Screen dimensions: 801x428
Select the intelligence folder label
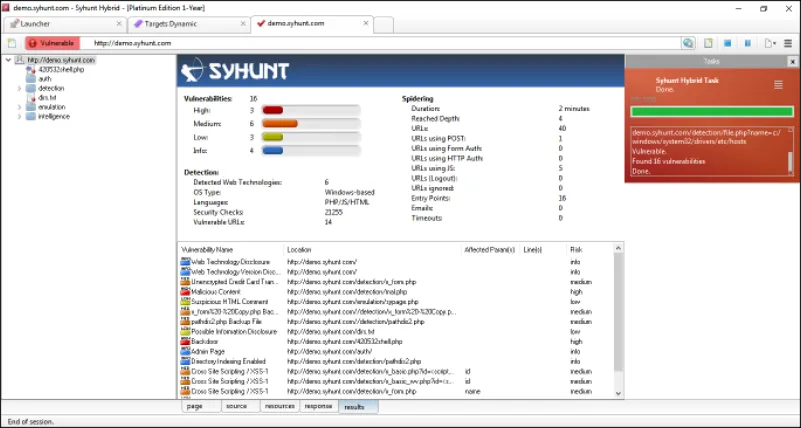tap(54, 116)
